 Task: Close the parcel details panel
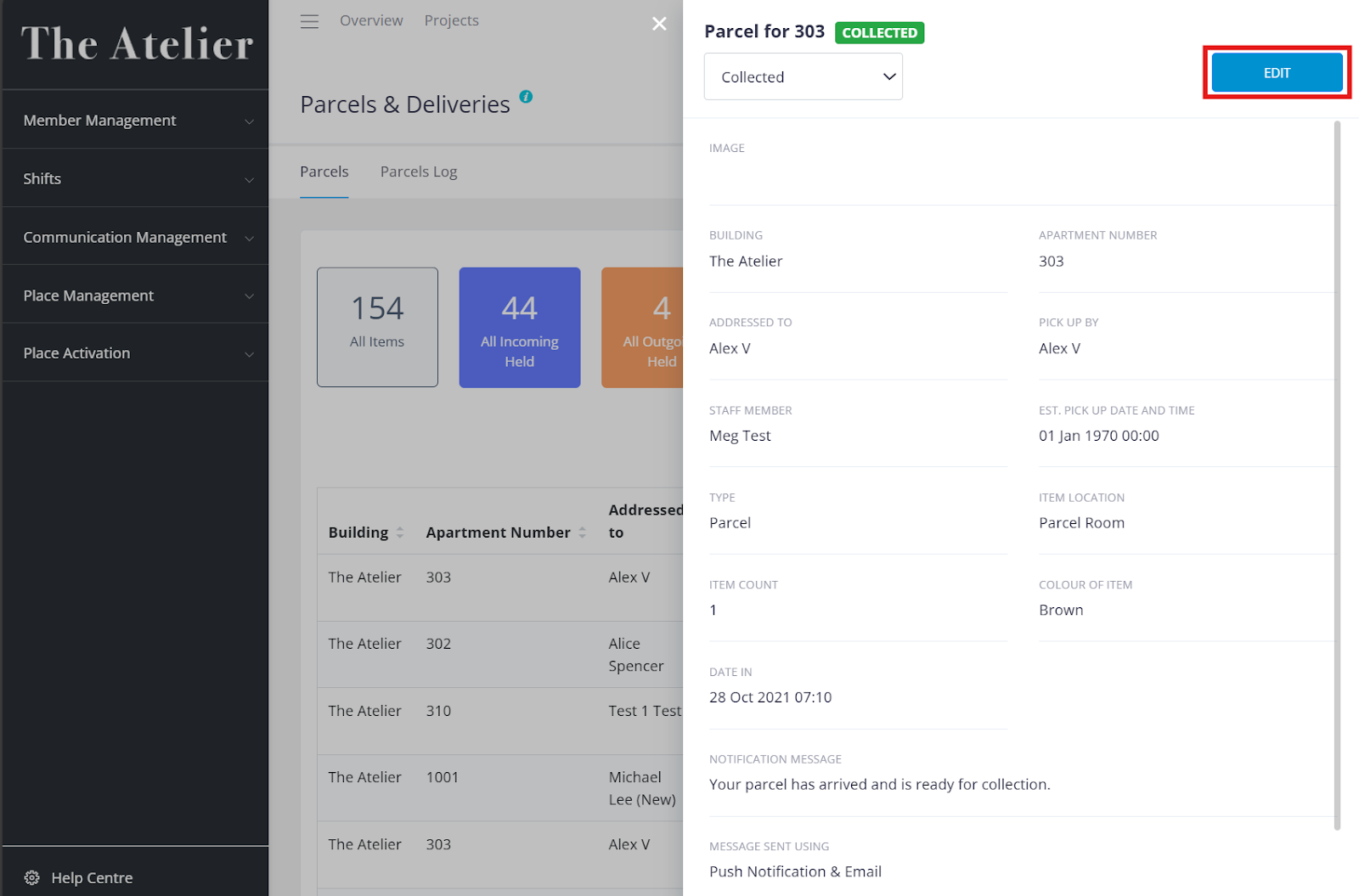(x=659, y=24)
